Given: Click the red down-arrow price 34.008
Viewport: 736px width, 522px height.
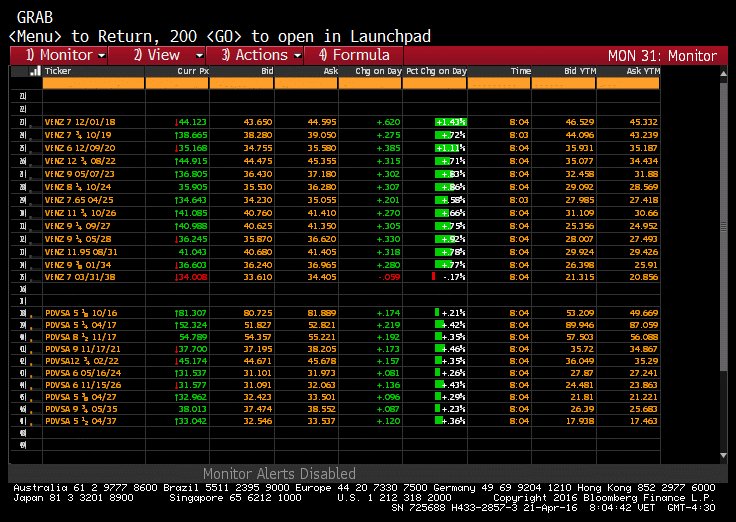Looking at the screenshot, I should coord(192,276).
